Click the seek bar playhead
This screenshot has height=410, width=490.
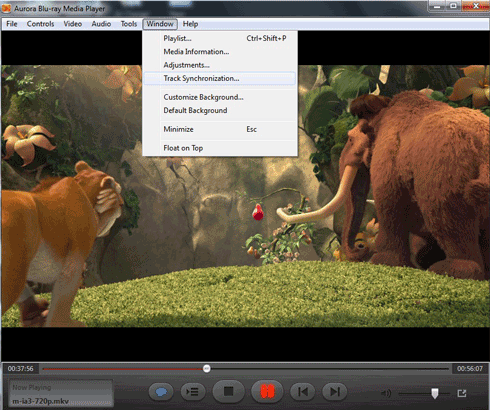click(x=207, y=368)
